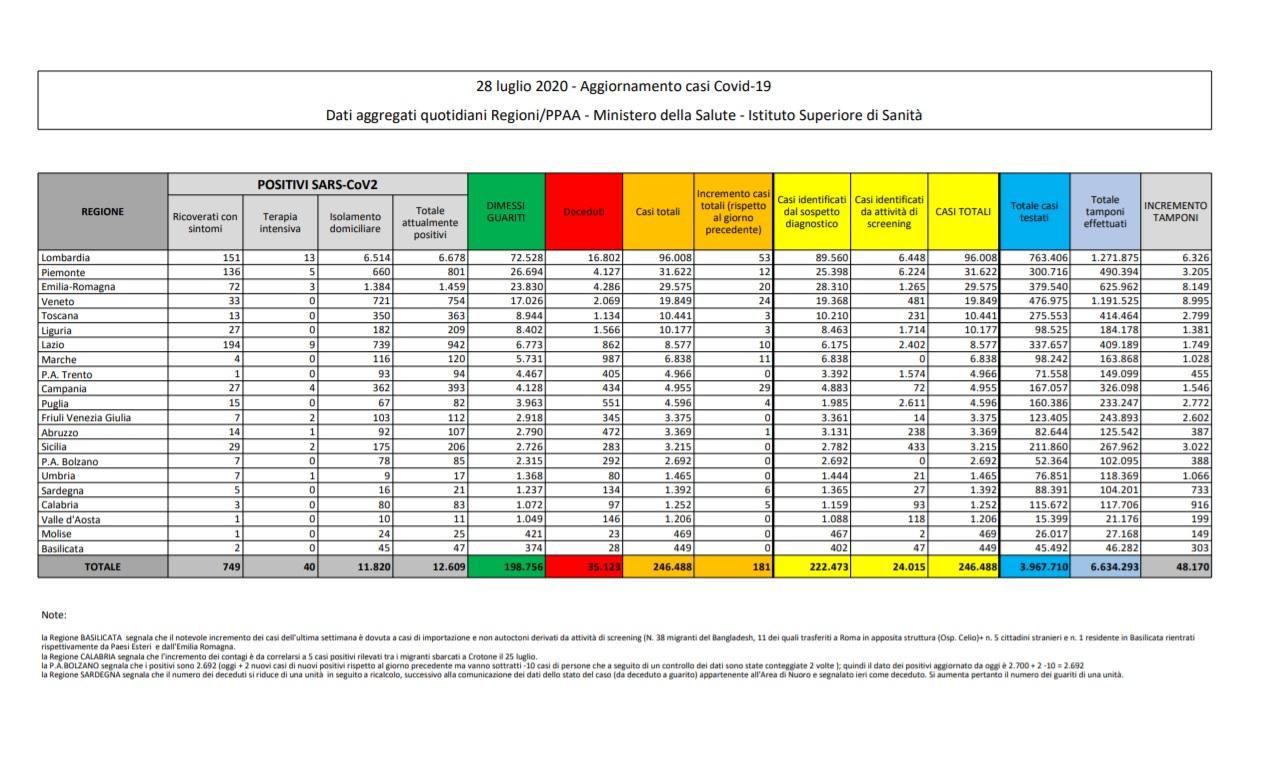Viewport: 1273px width, 773px height.
Task: Click the REGIONE column header
Action: (x=103, y=211)
